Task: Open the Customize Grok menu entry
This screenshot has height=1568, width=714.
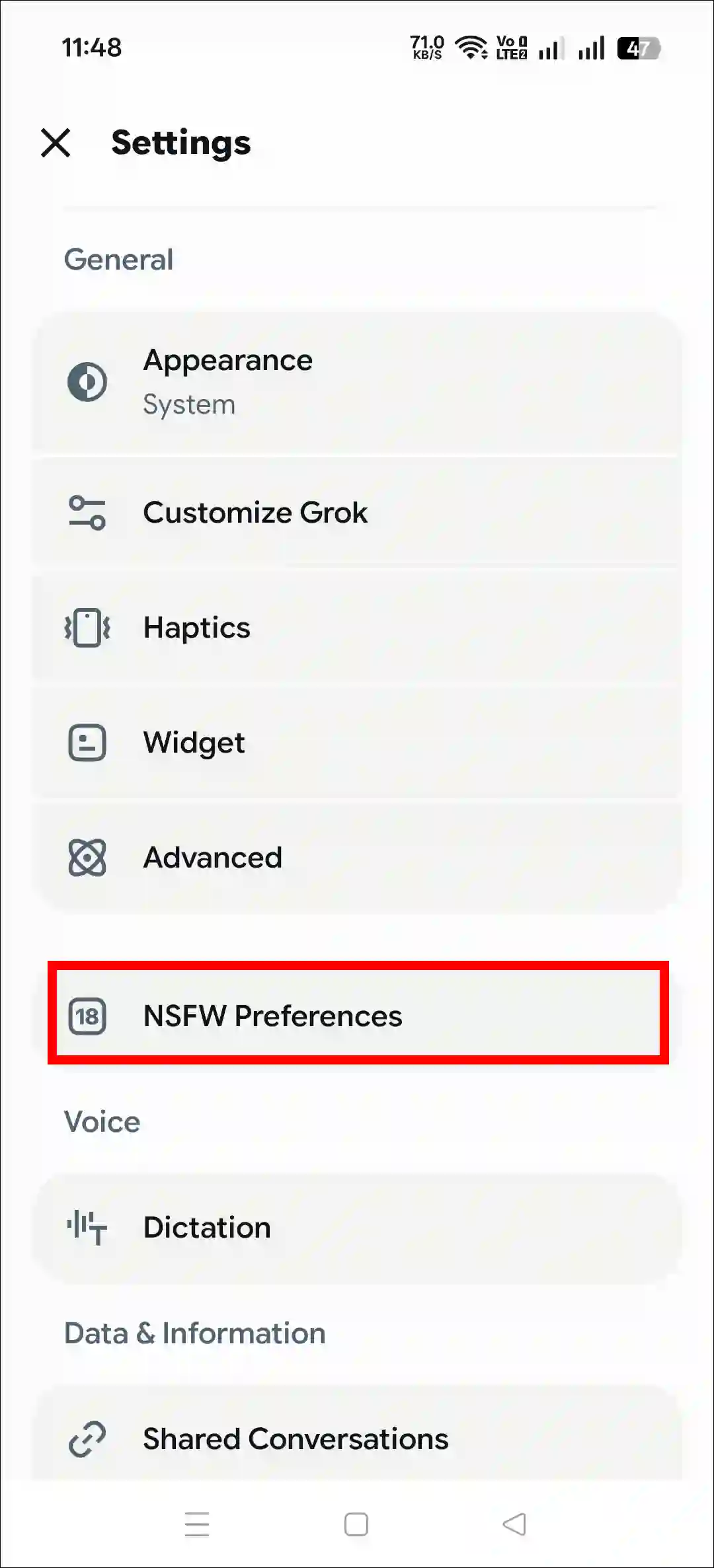Action: 357,513
